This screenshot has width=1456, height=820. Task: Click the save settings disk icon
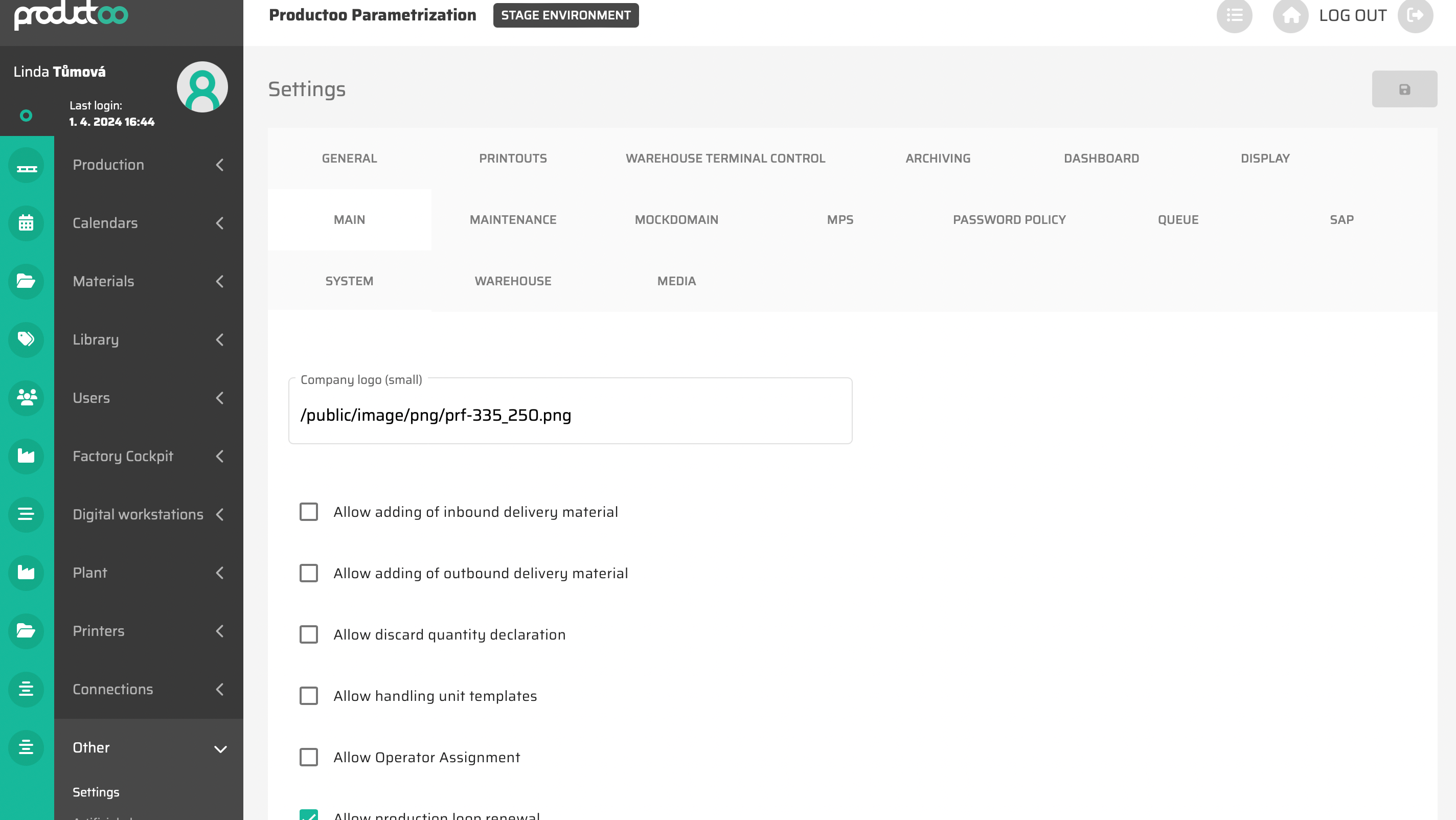1404,89
